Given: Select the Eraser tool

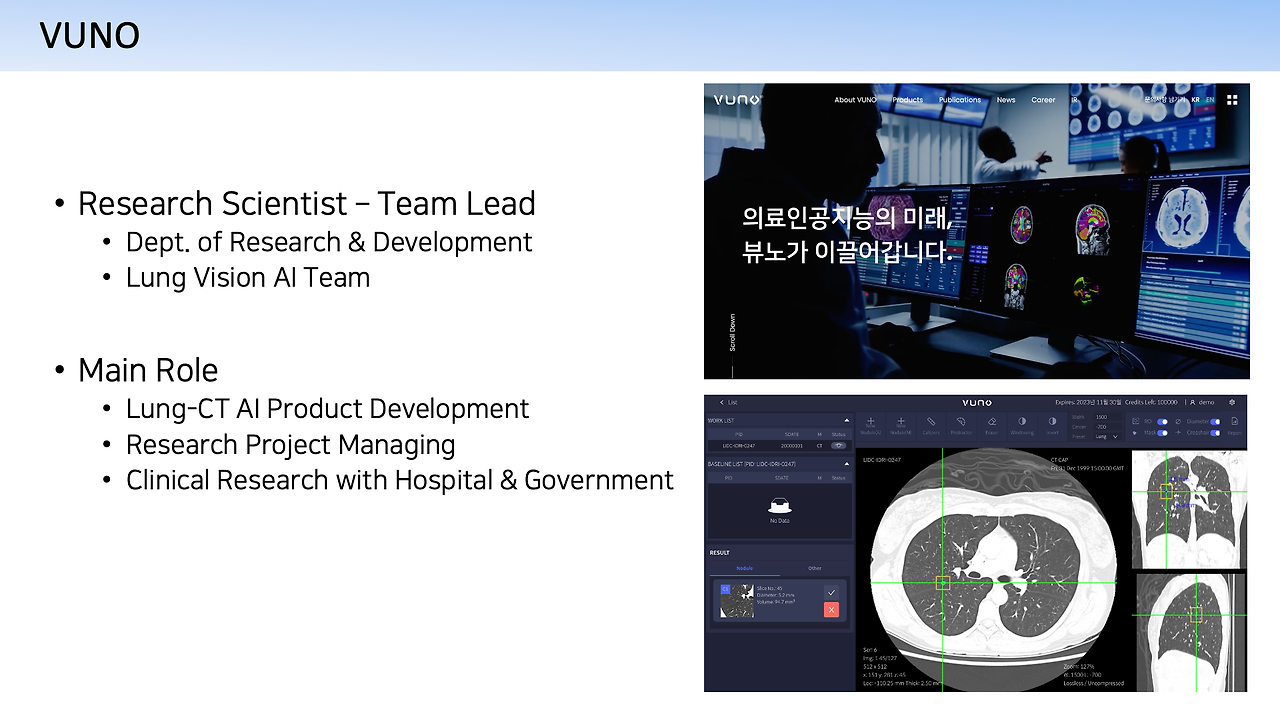Looking at the screenshot, I should (x=991, y=426).
